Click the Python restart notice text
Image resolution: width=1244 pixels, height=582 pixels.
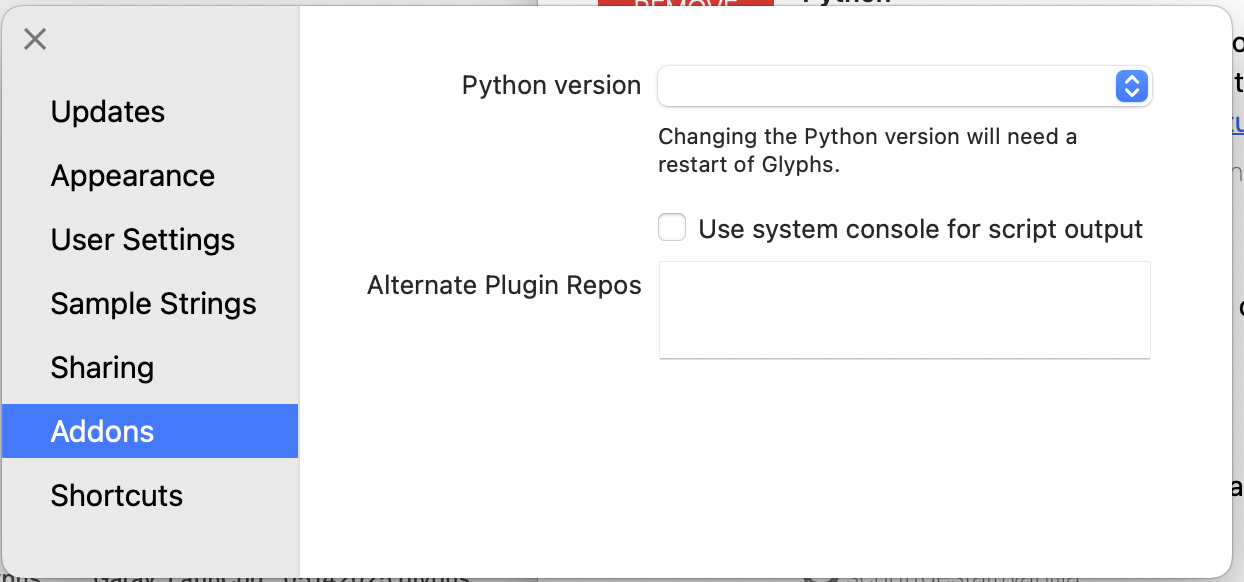coord(866,150)
